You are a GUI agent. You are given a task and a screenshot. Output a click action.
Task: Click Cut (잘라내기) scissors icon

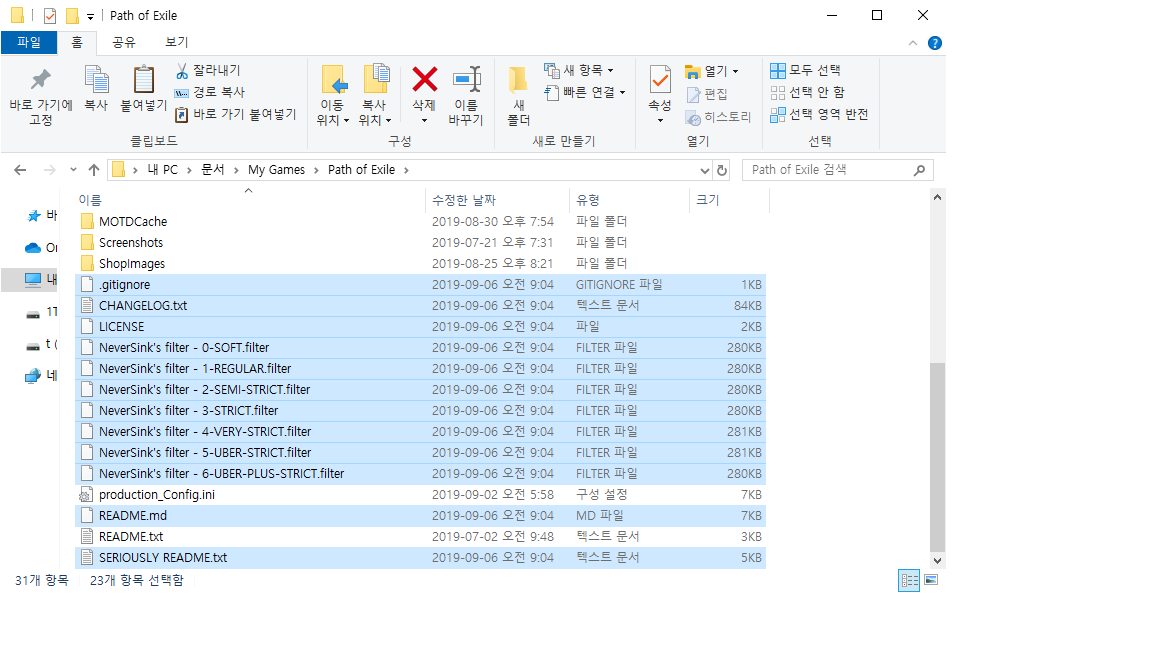[182, 71]
